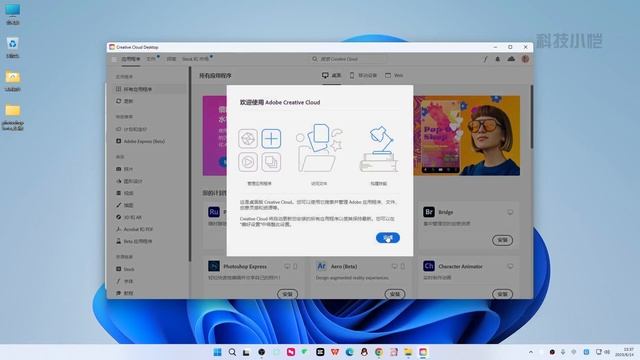
Task: Select the Web platform tab
Action: [394, 76]
